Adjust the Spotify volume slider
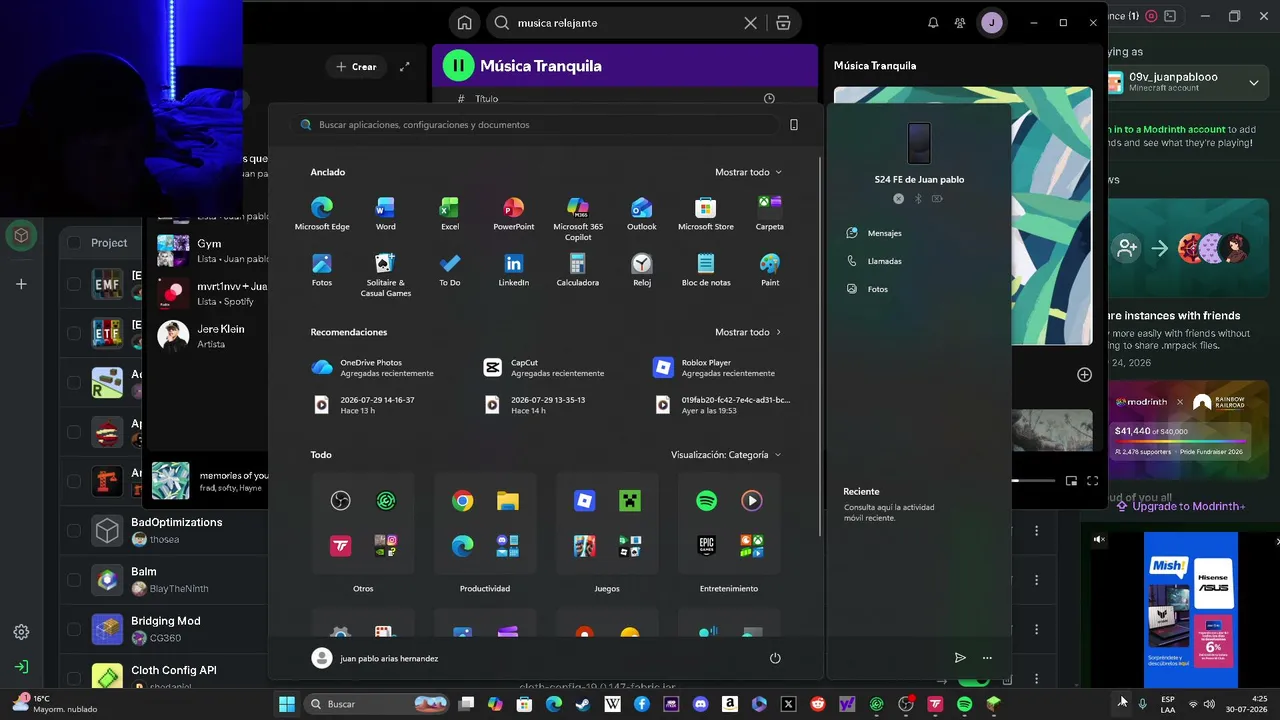 click(x=1032, y=481)
